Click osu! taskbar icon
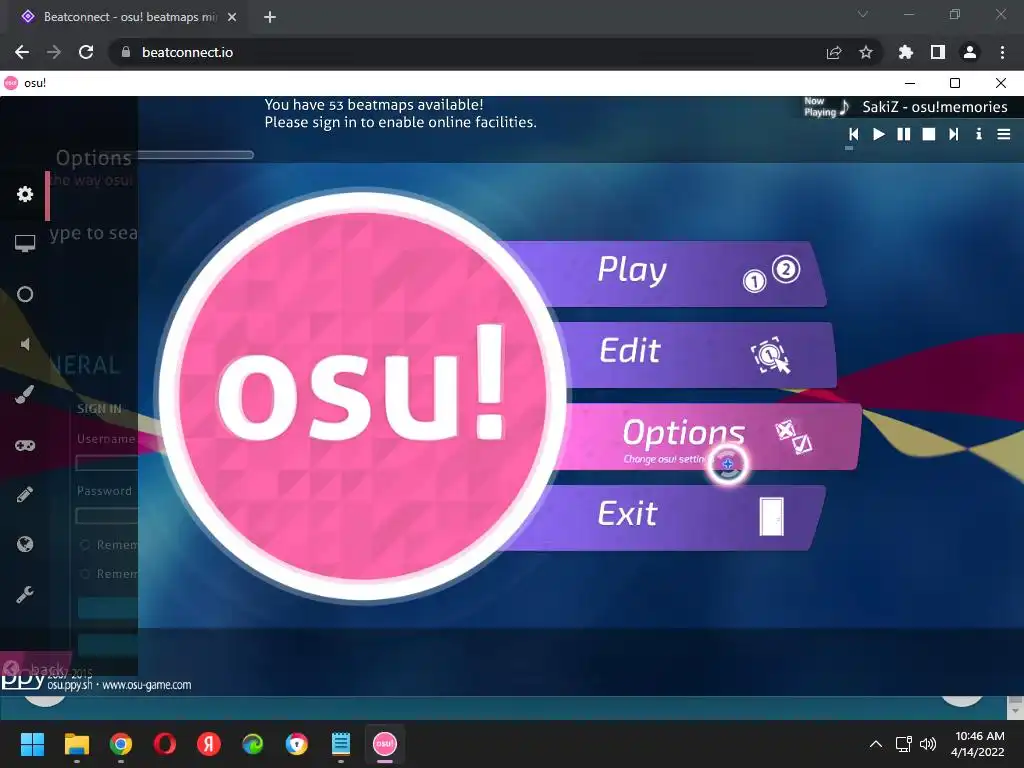The width and height of the screenshot is (1024, 768). click(385, 744)
